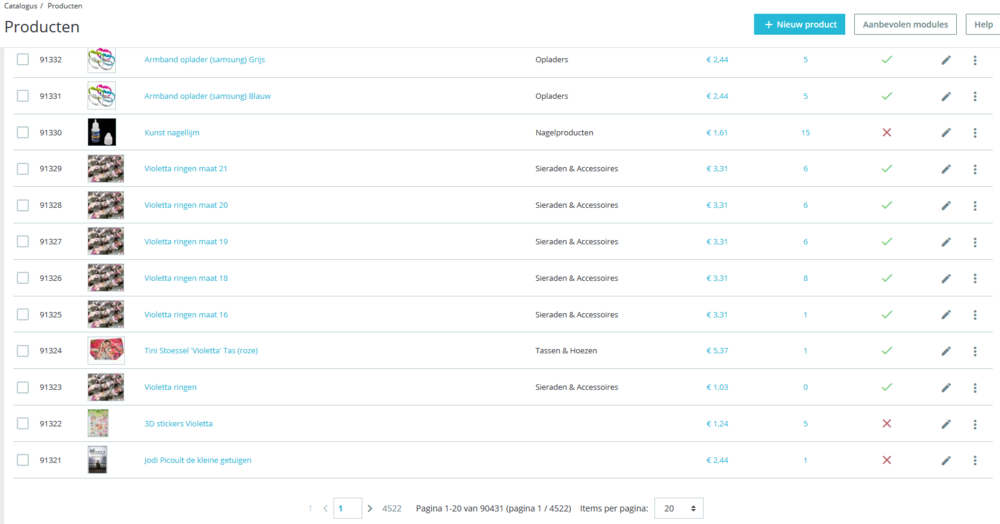Enable Kunst nagellijm via red cross
The image size is (1000, 524).
pyautogui.click(x=886, y=133)
